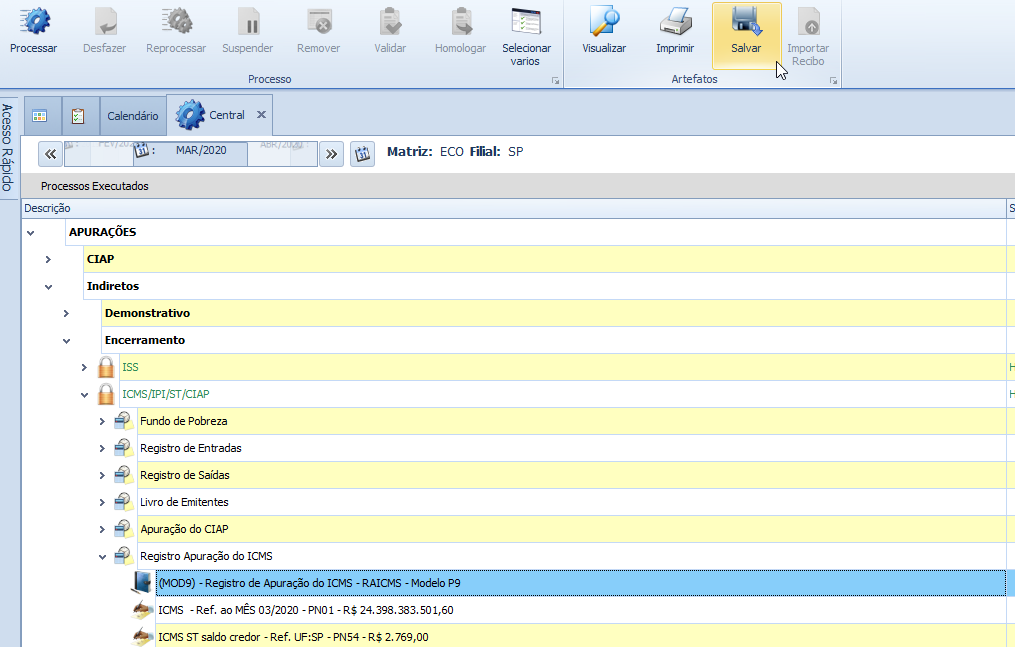
Task: Click the Processar gear icon
Action: point(34,22)
